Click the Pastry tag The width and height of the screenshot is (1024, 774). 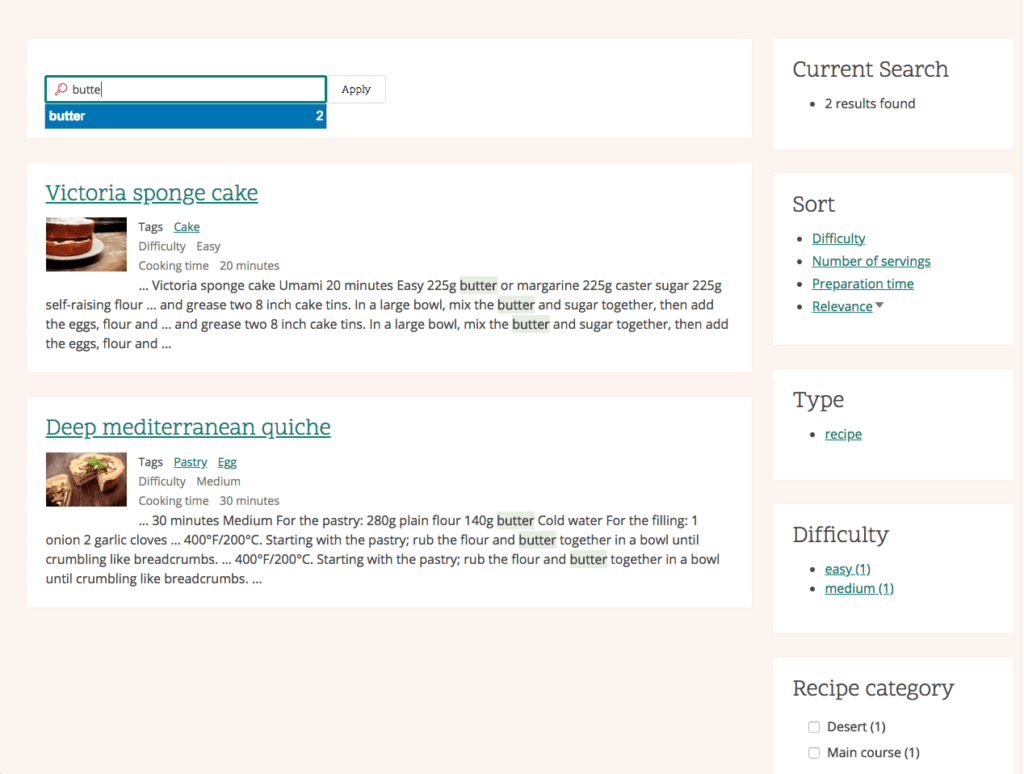(x=190, y=461)
